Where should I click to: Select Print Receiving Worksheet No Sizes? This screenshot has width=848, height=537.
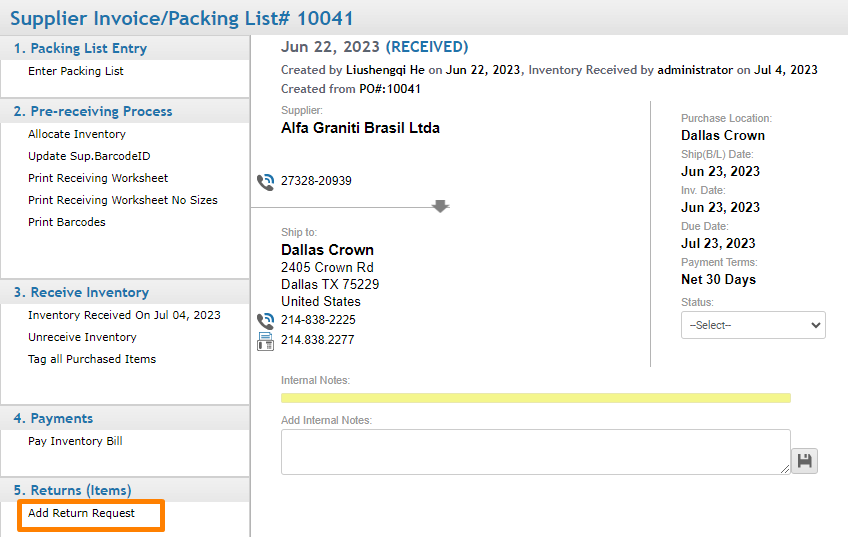(x=123, y=200)
